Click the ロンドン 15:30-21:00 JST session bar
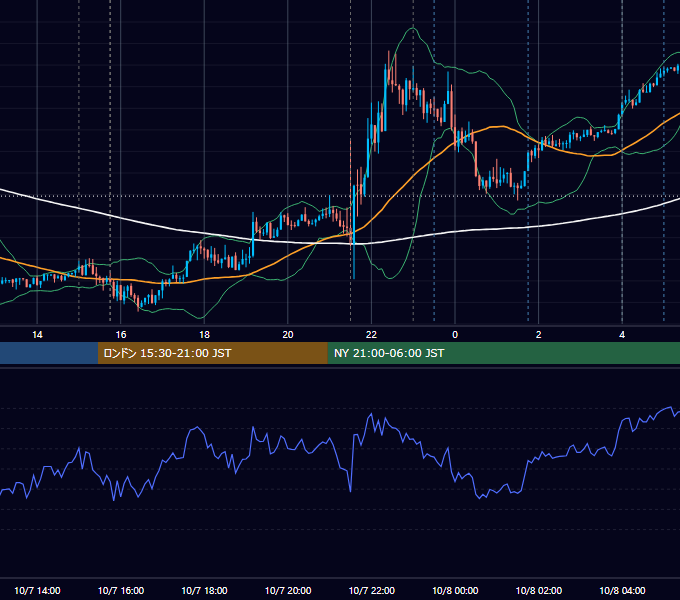This screenshot has height=600, width=680. click(212, 353)
